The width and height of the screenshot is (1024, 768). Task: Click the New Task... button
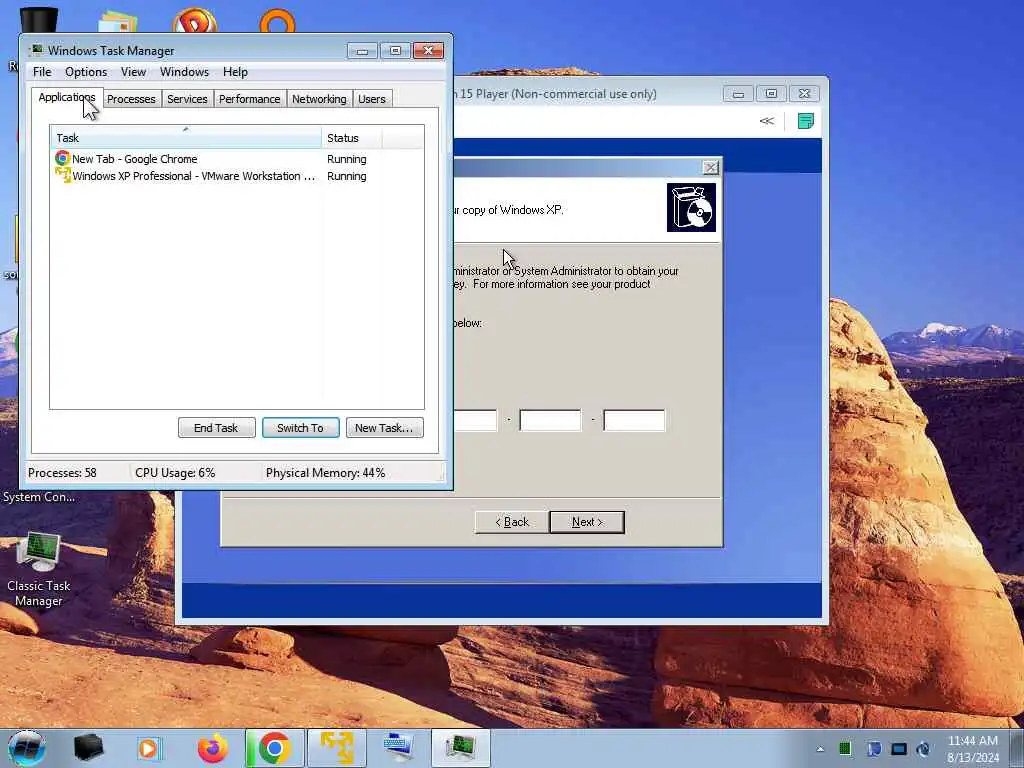(x=384, y=428)
